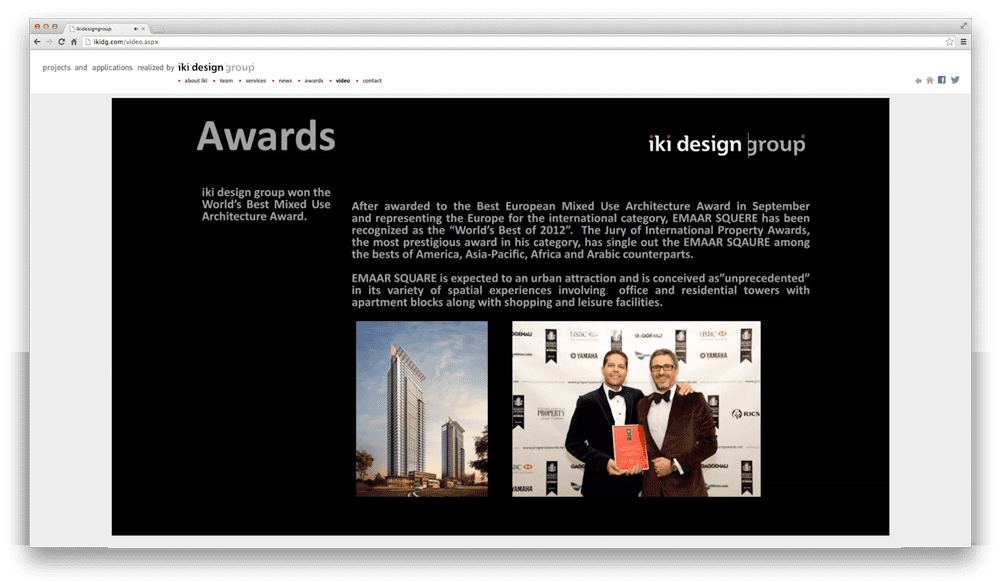The height and width of the screenshot is (583, 1000).
Task: Click the 'World's Best Mixed Use Architecture Award' caption
Action: click(x=266, y=204)
